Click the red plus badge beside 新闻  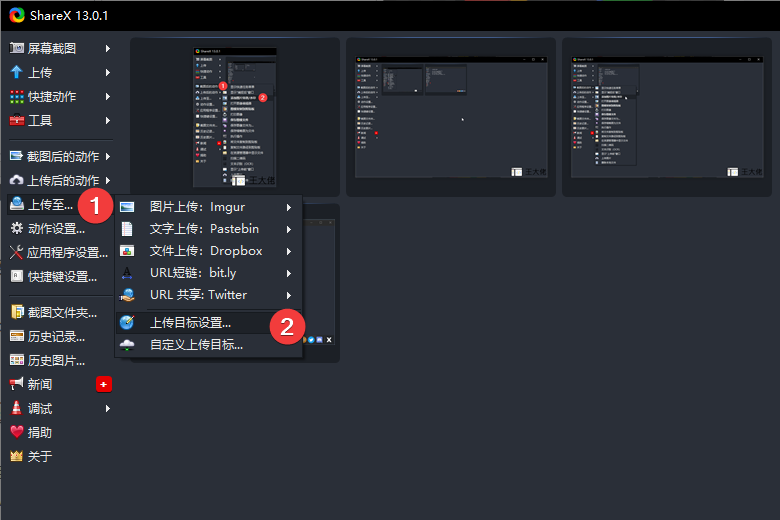pos(103,384)
